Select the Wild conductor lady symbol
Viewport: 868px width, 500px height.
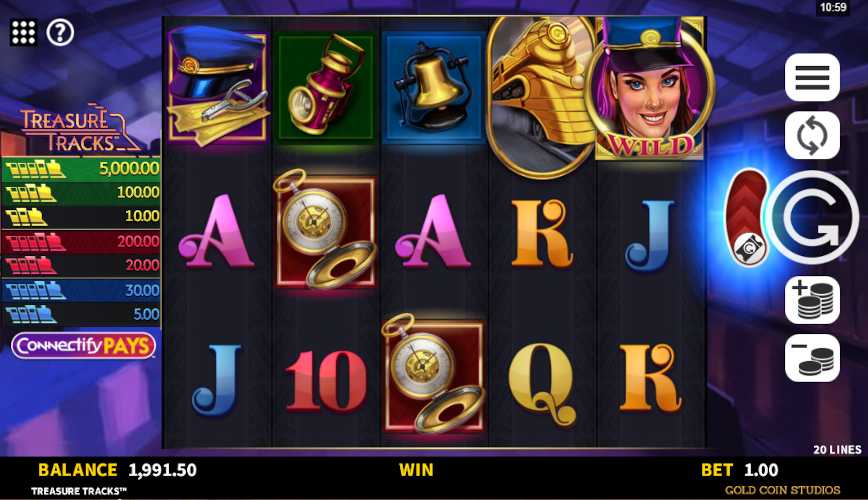pos(649,87)
